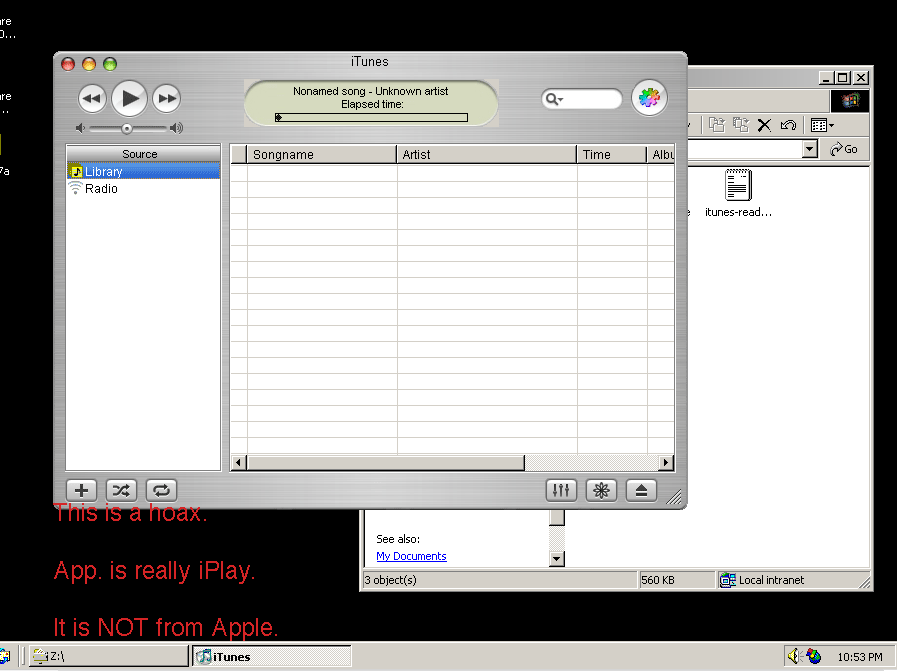The height and width of the screenshot is (671, 897).
Task: Click the iTunes window resize grip
Action: (674, 497)
